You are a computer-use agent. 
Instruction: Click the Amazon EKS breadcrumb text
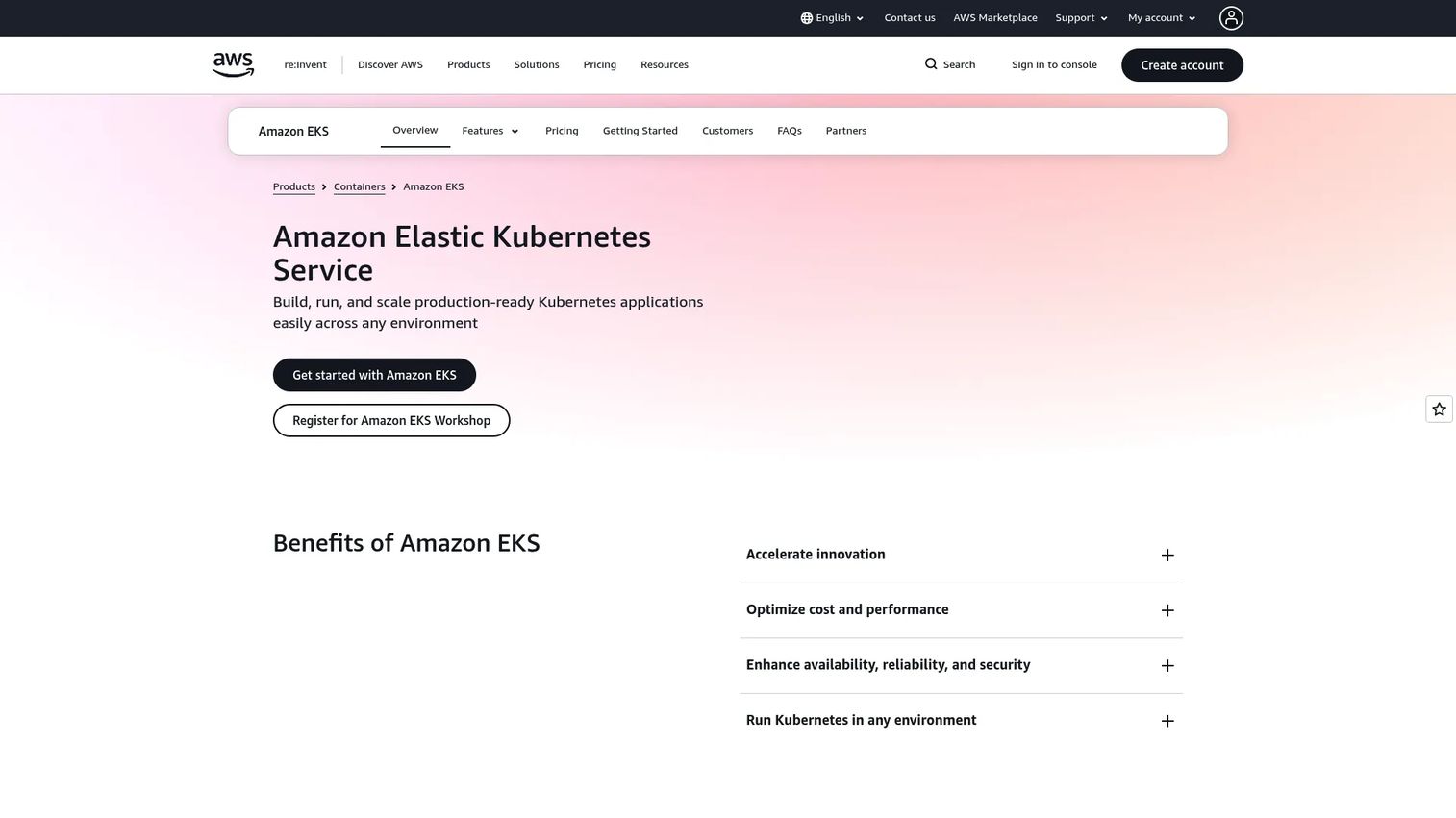tap(433, 186)
